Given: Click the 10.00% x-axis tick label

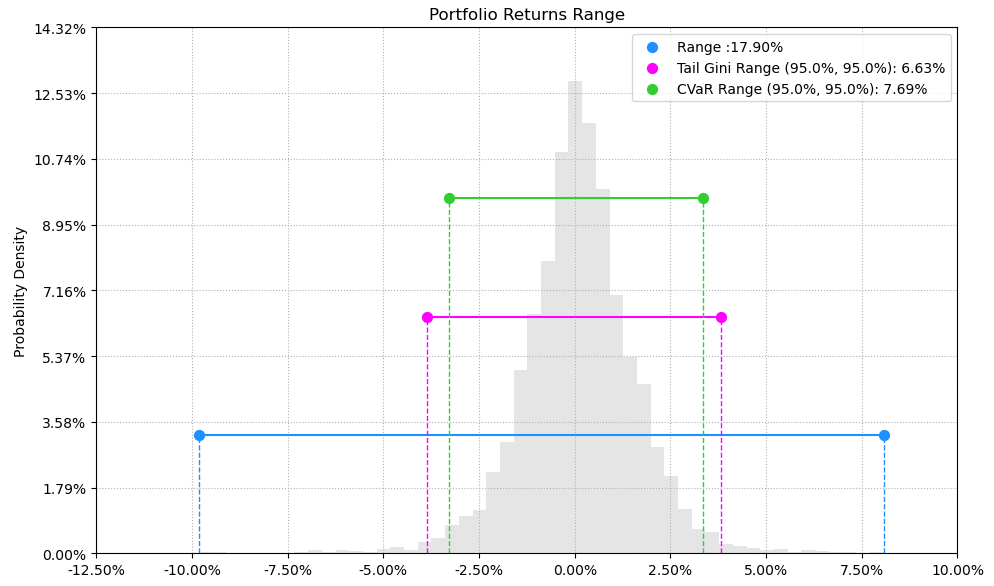Looking at the screenshot, I should pyautogui.click(x=957, y=570).
